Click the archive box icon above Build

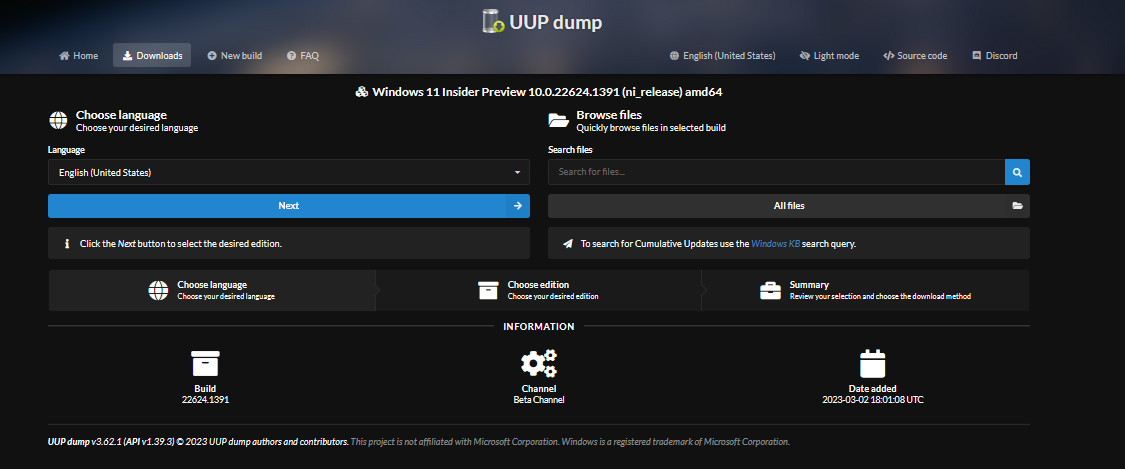(205, 364)
